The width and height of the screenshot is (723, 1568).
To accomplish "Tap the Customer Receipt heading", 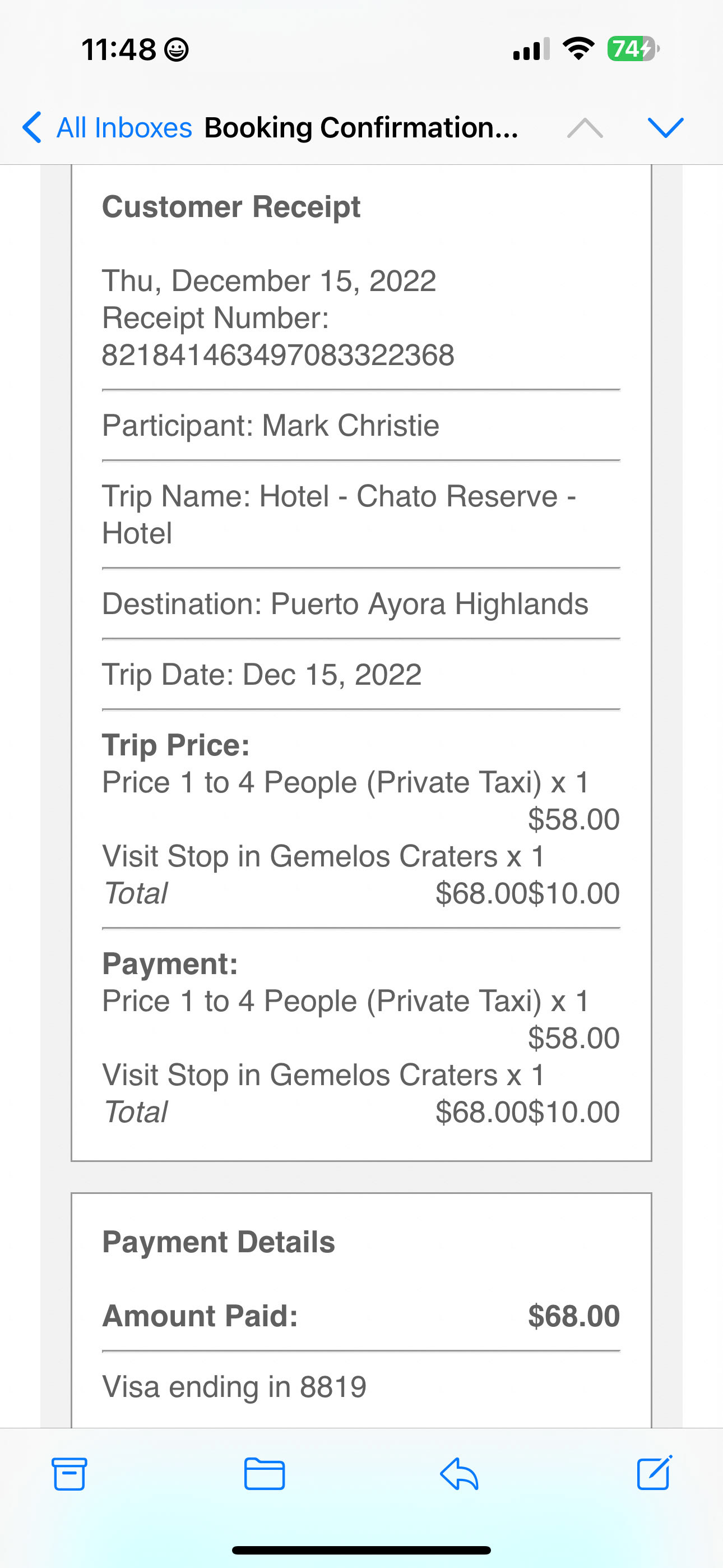I will click(231, 207).
